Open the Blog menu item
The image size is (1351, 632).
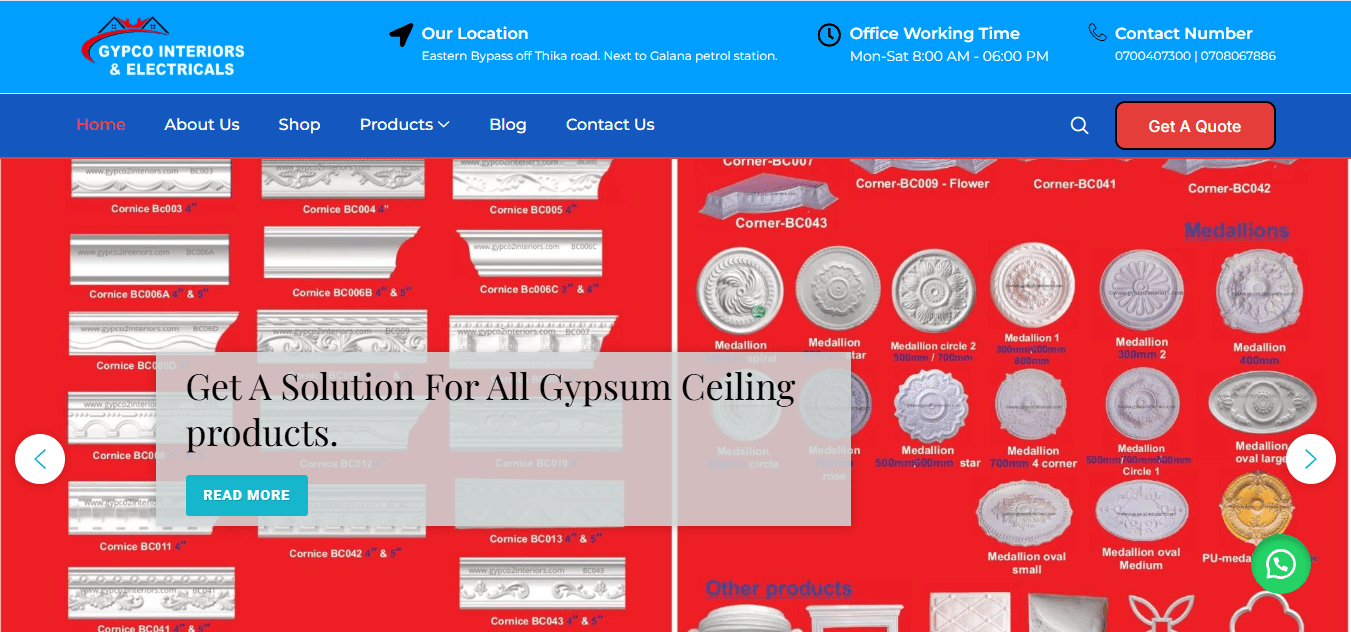tap(508, 125)
